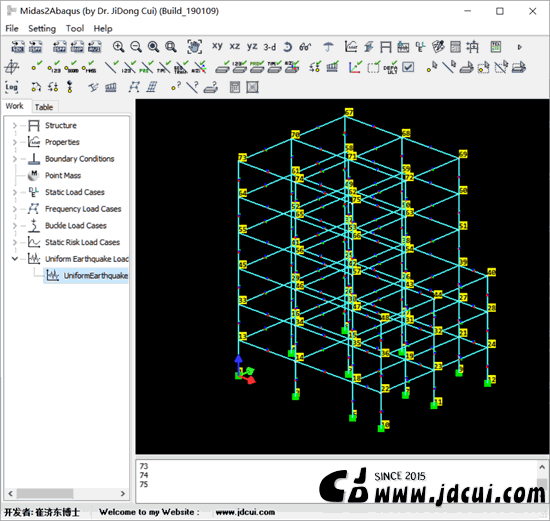The width and height of the screenshot is (550, 521).
Task: Click tree panel scroll left arrow
Action: click(11, 494)
